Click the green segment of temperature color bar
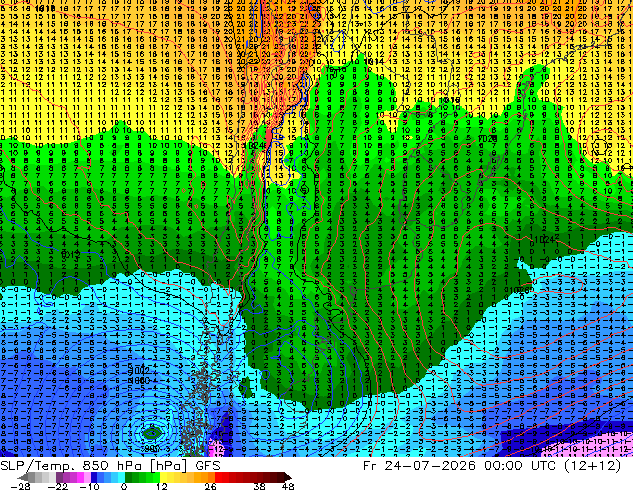 coord(142,477)
